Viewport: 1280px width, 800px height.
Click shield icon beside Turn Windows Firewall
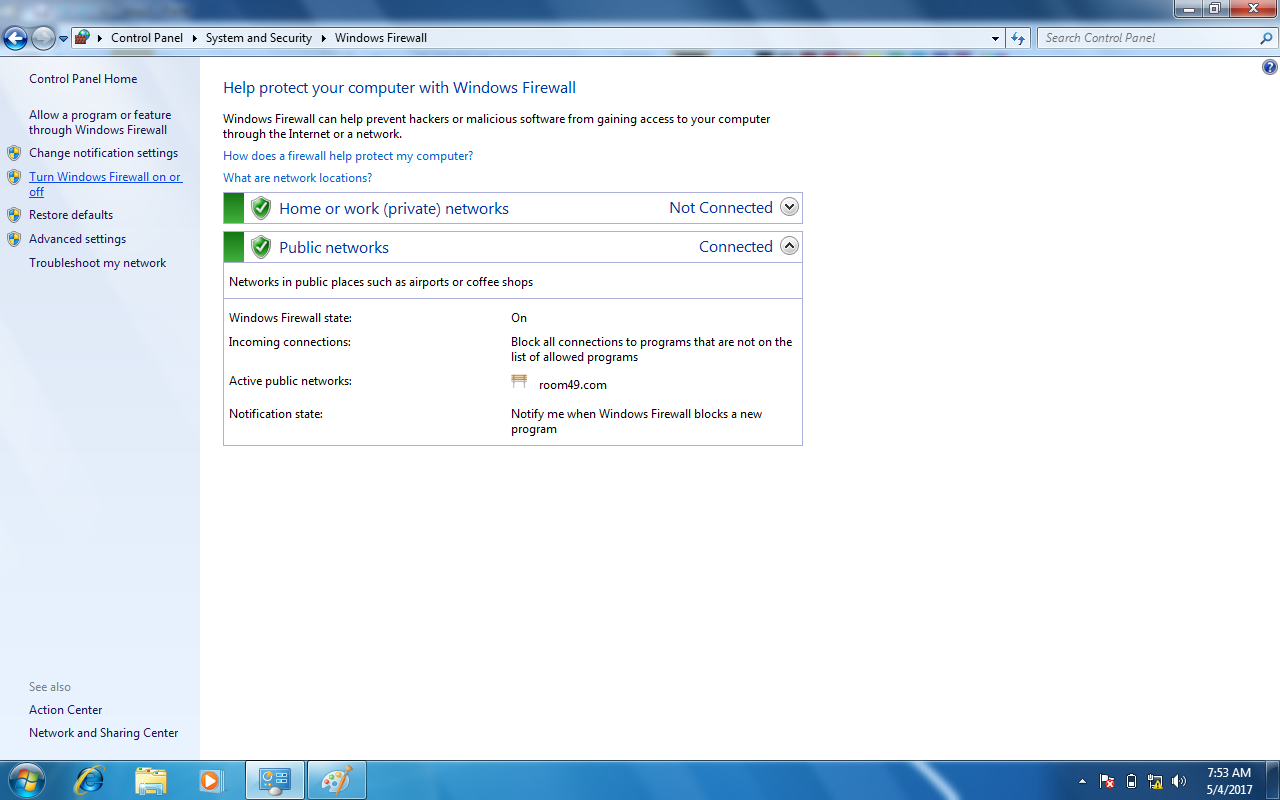coord(14,177)
